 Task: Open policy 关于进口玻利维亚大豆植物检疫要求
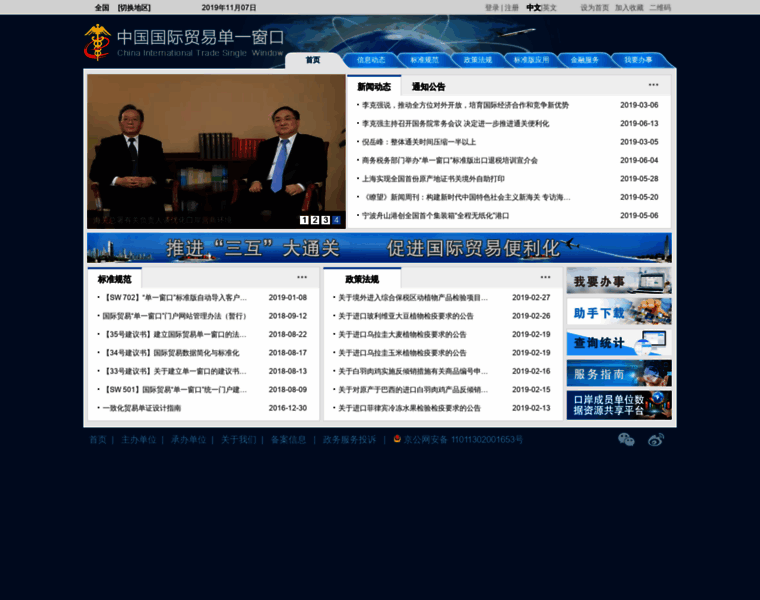coord(406,316)
